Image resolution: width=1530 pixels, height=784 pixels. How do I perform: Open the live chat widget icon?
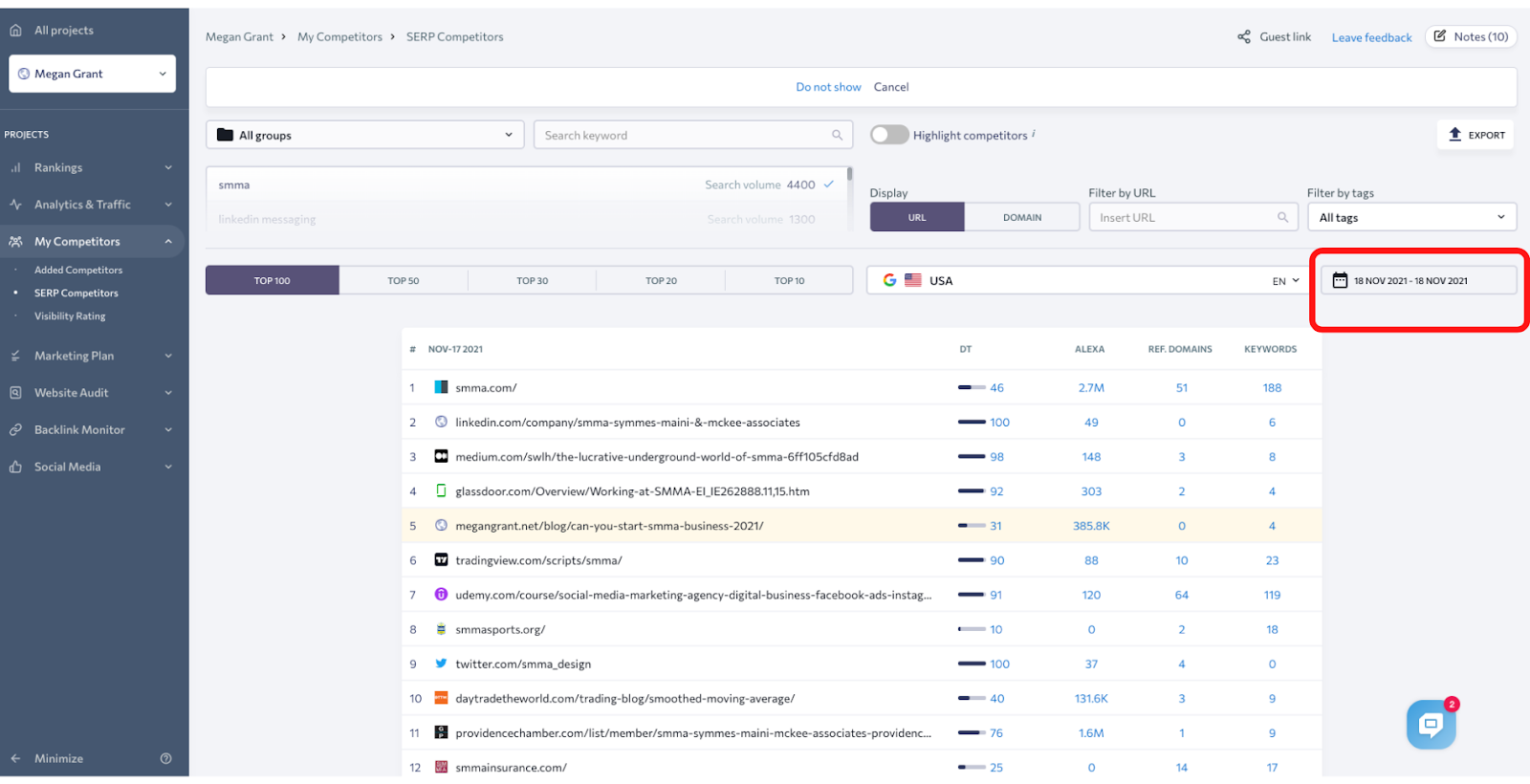(1431, 724)
